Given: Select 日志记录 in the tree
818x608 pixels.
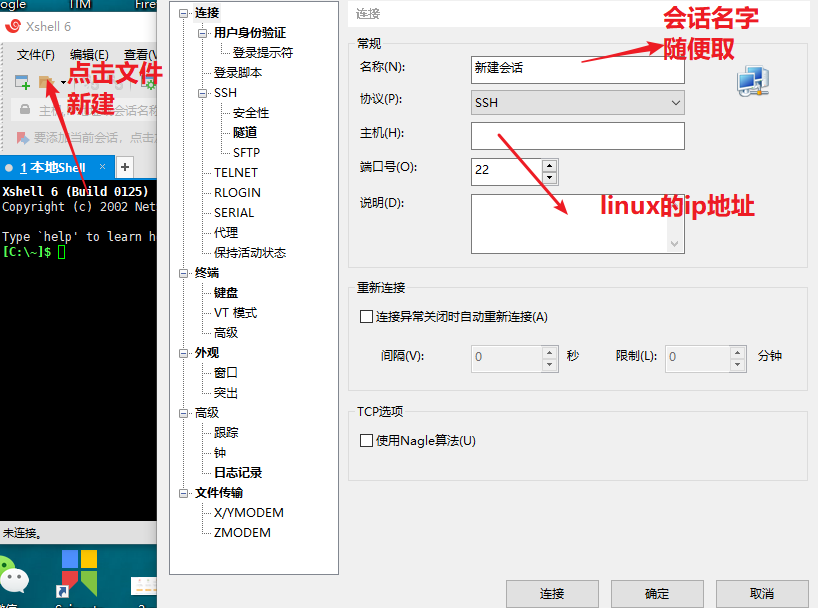Looking at the screenshot, I should (238, 473).
